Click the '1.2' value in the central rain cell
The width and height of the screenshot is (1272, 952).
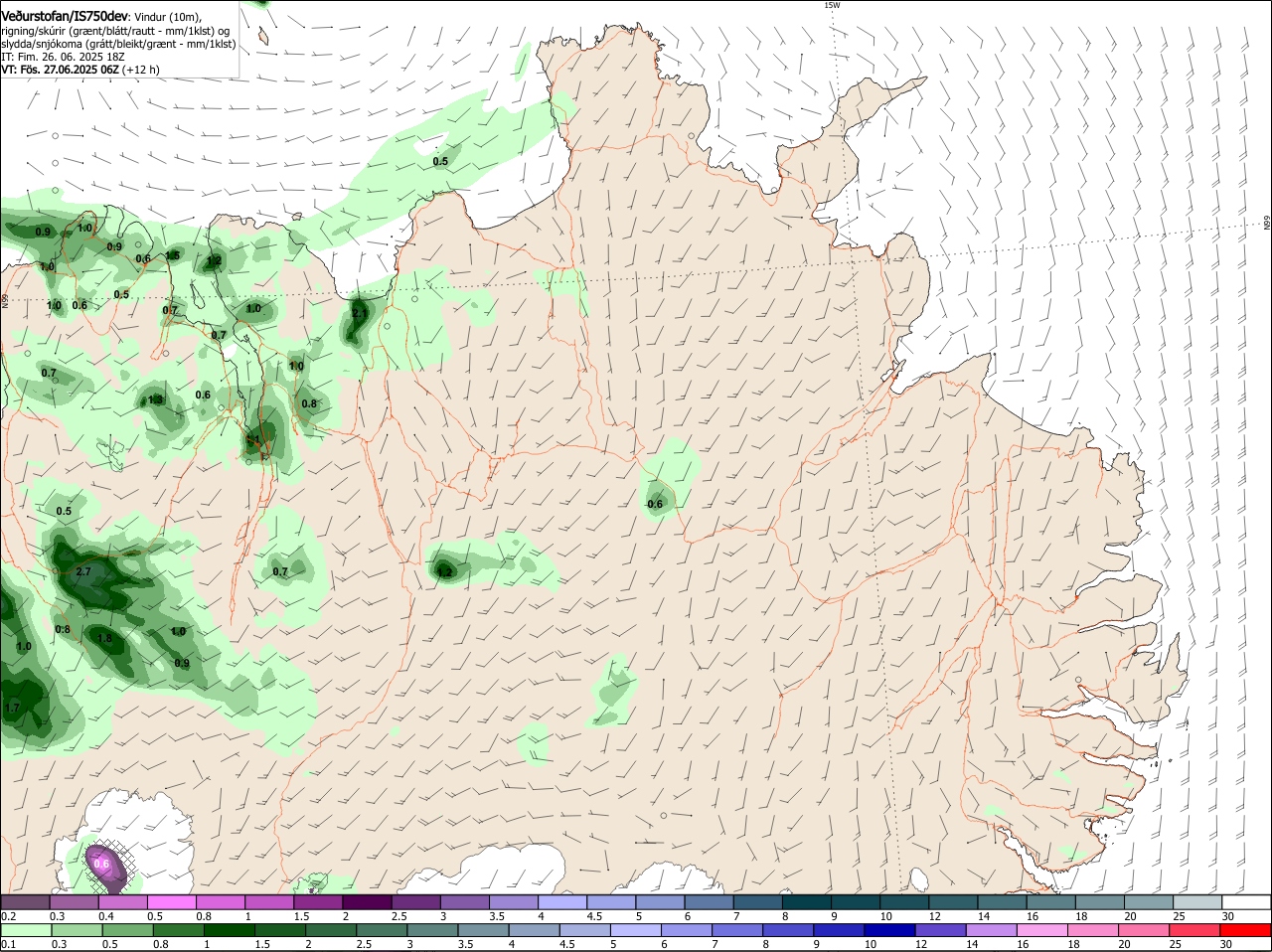click(444, 571)
